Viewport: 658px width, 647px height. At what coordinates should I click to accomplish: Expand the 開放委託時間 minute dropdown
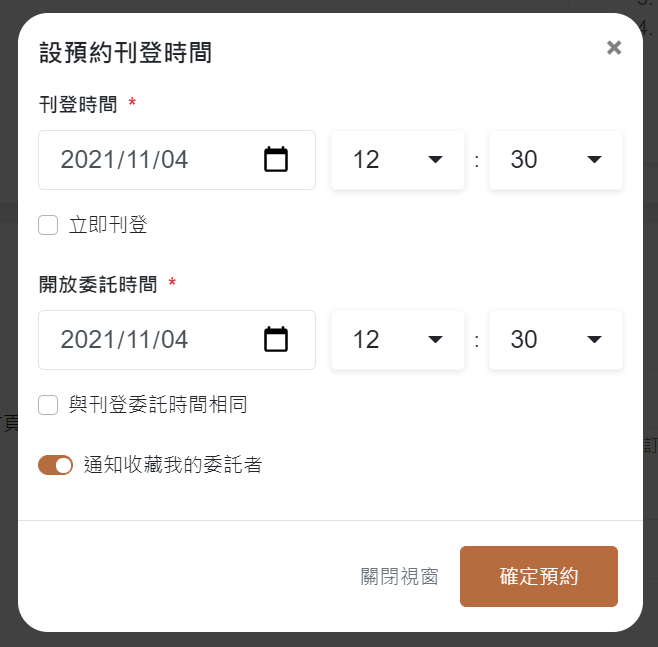click(x=556, y=340)
